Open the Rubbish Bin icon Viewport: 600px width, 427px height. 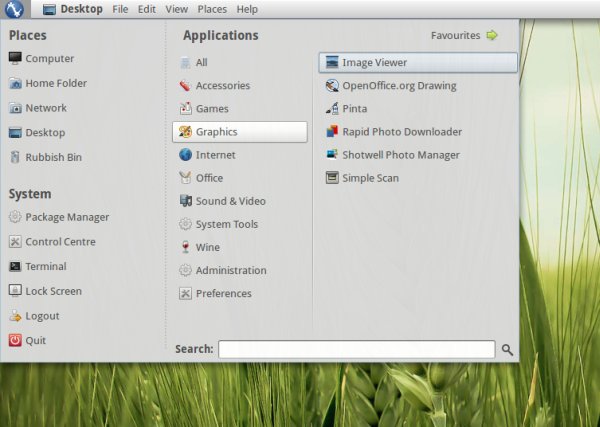coord(15,157)
